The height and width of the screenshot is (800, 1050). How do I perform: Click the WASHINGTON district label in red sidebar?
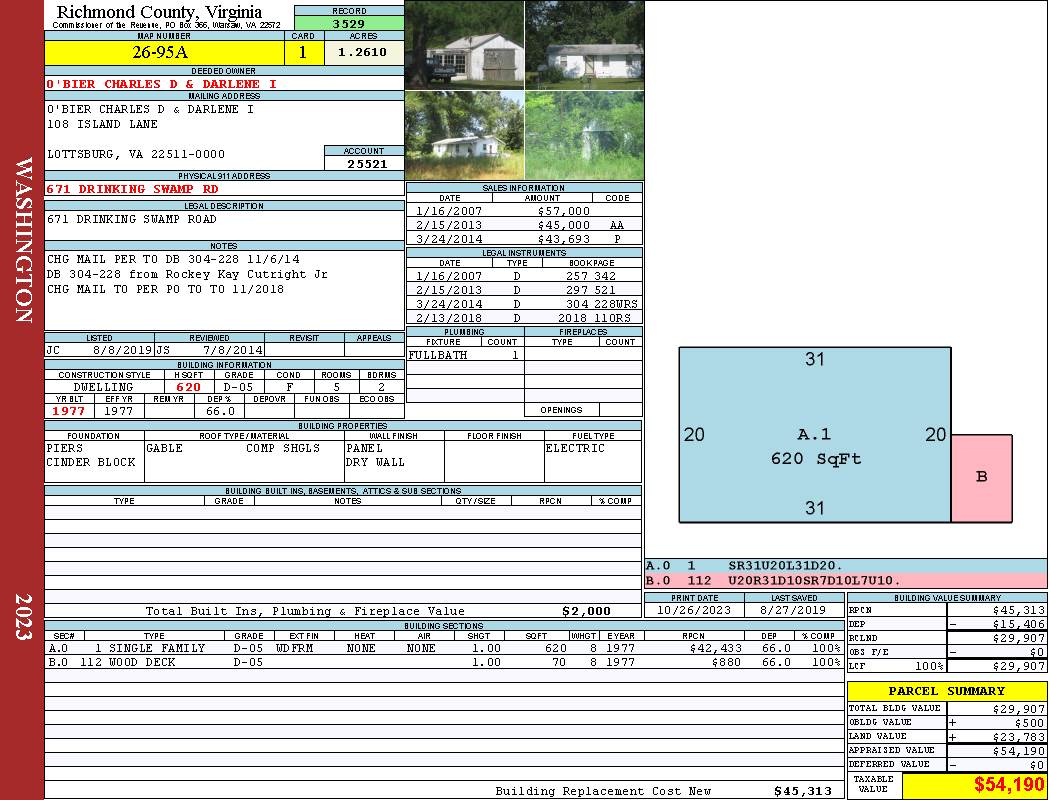(x=22, y=240)
